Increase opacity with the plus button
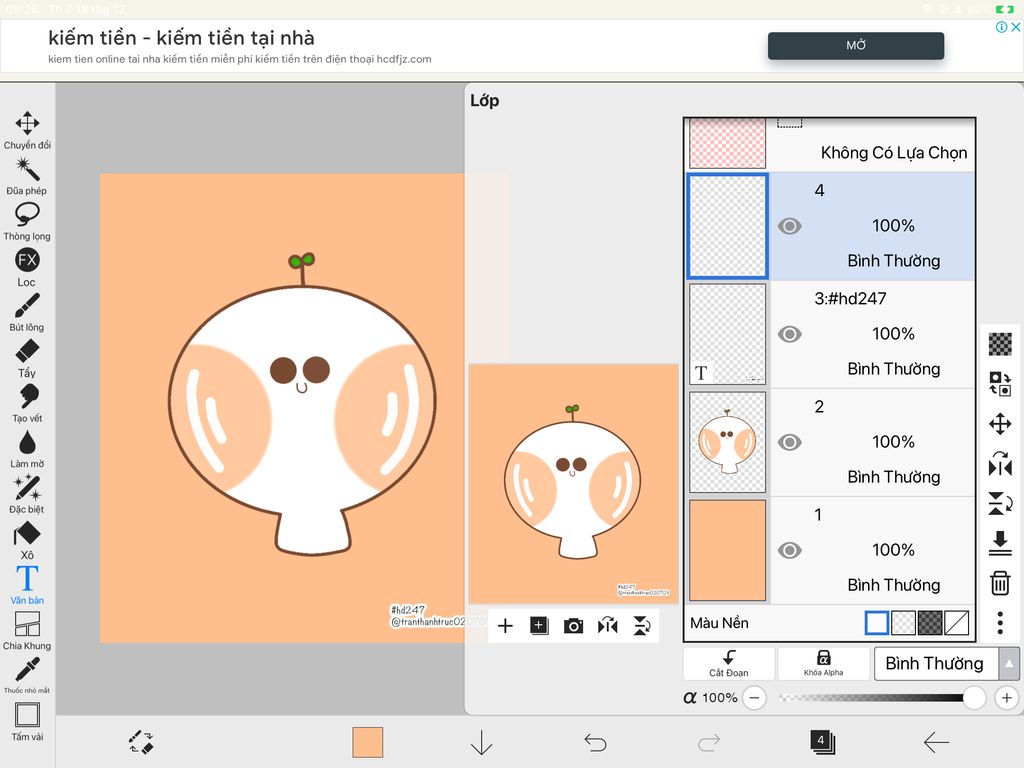 [1006, 698]
